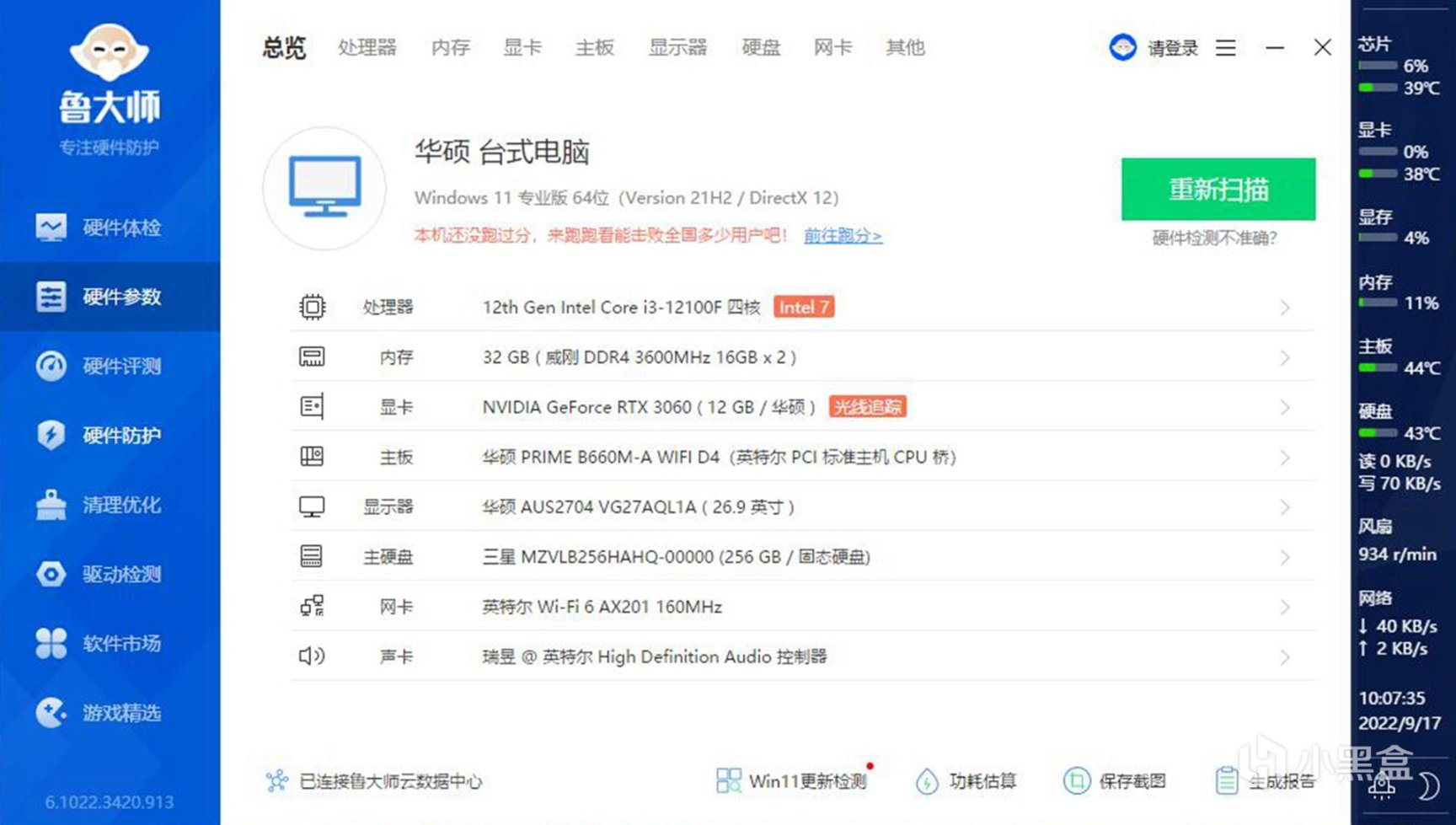The image size is (1456, 825).
Task: Expand the 显卡 row chevron
Action: point(1284,407)
